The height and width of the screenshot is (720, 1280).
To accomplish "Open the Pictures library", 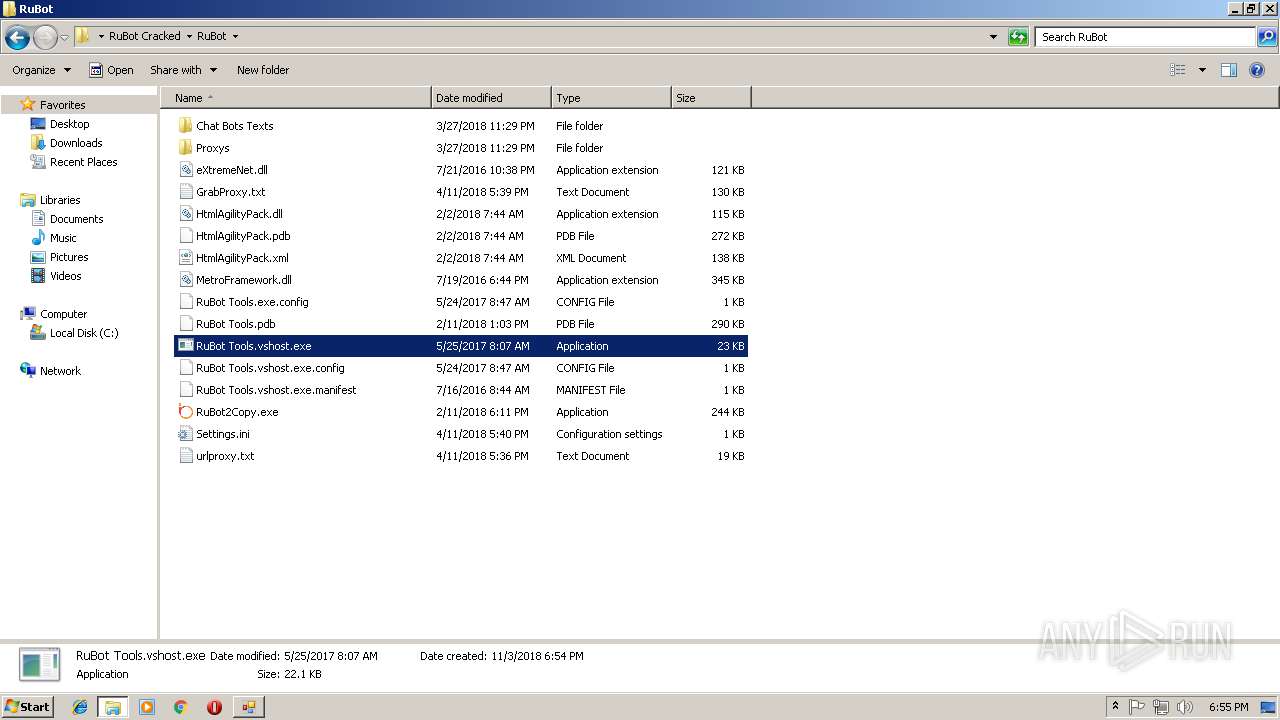I will tap(69, 257).
